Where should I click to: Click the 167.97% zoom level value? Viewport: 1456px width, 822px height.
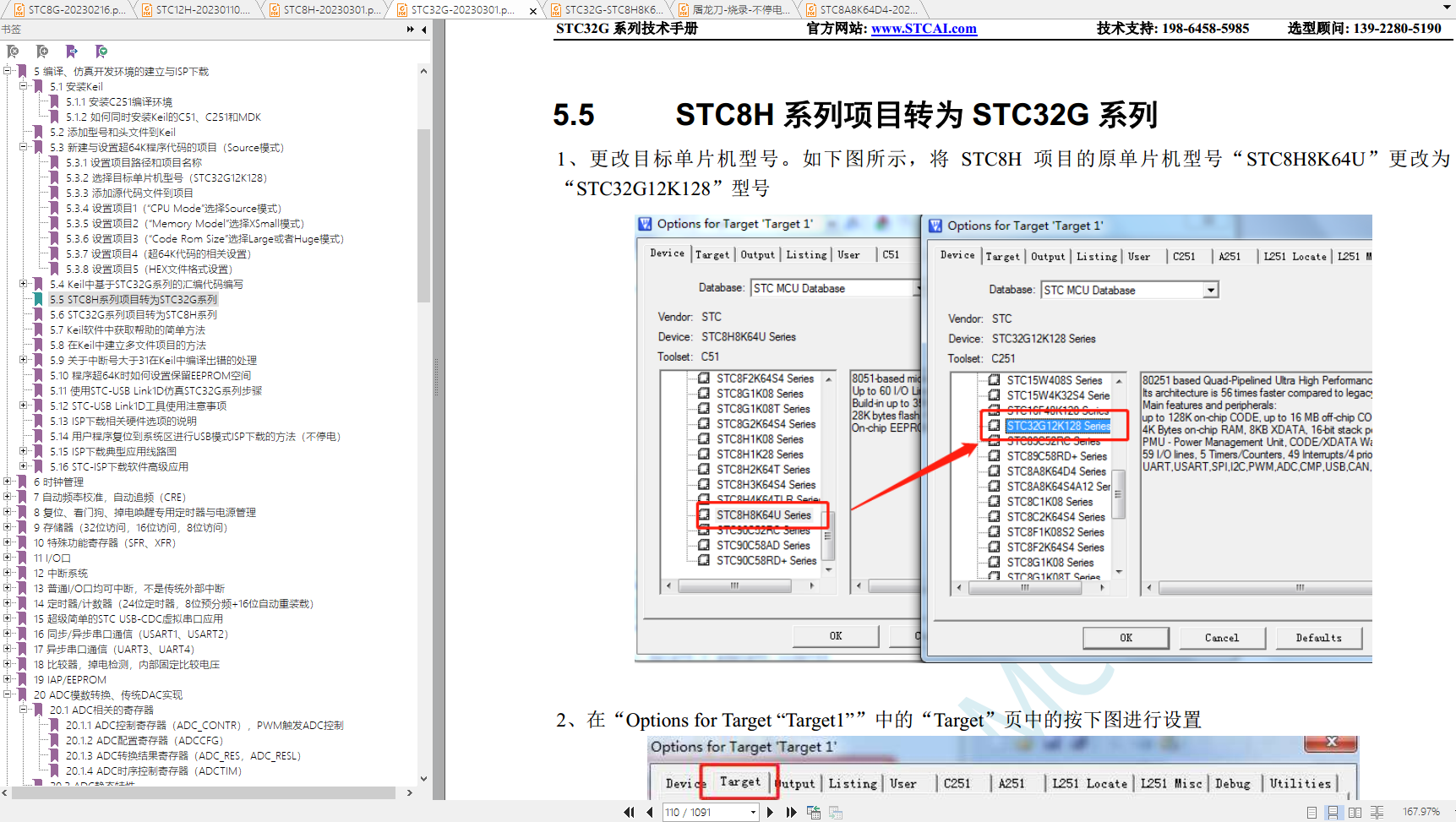tap(1421, 813)
